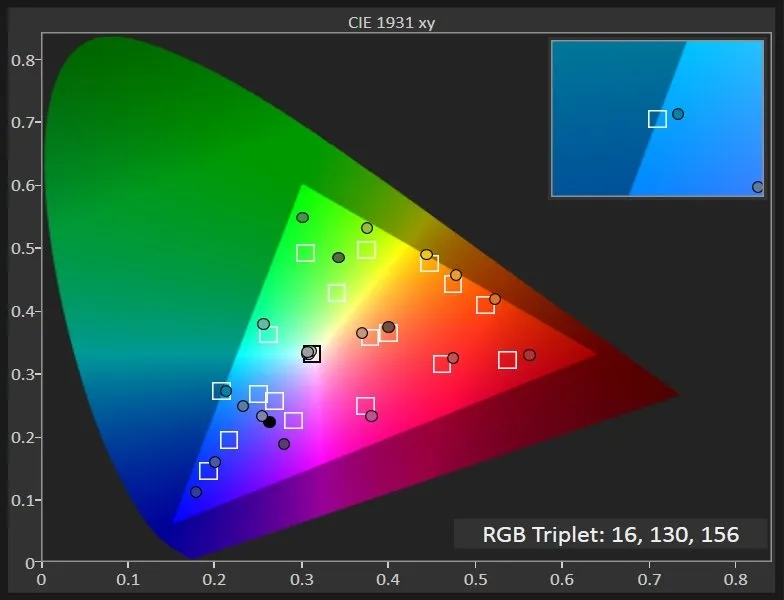Click the RGB Triplet: 16, 130, 156 readout
The width and height of the screenshot is (784, 600).
click(610, 534)
